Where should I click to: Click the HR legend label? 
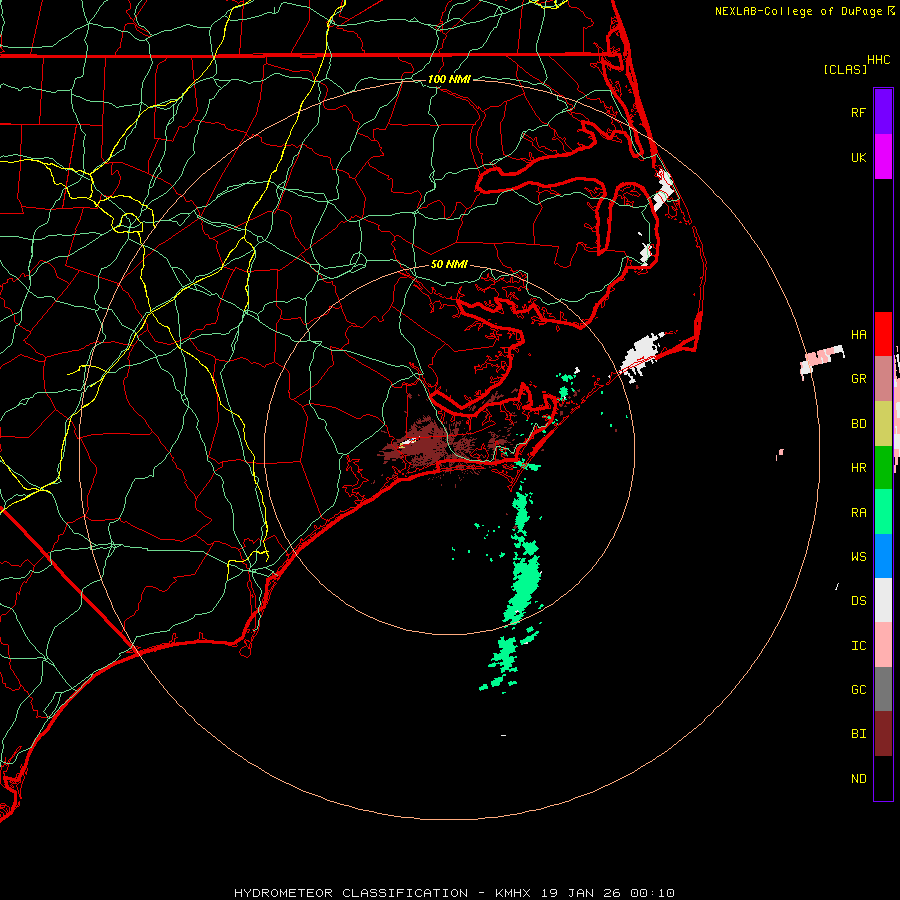pyautogui.click(x=858, y=468)
